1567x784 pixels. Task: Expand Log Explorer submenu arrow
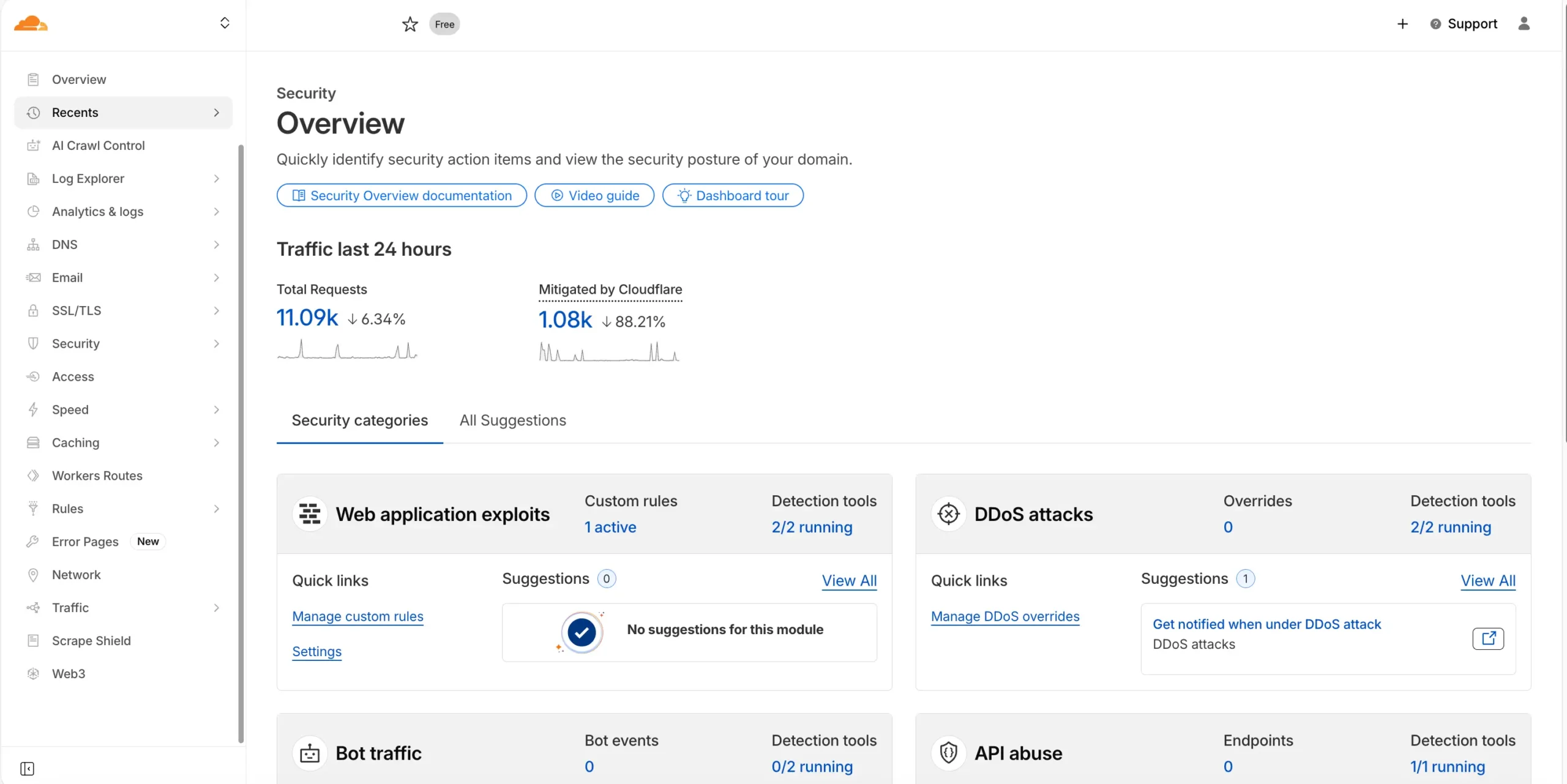coord(216,179)
